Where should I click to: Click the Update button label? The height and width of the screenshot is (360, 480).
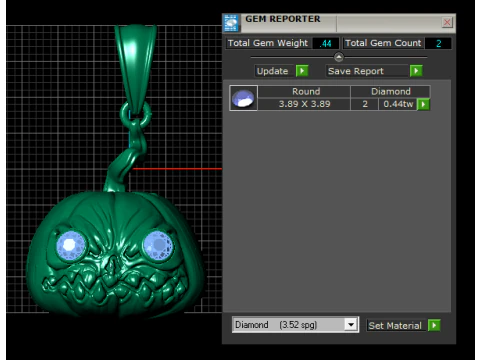pos(274,71)
